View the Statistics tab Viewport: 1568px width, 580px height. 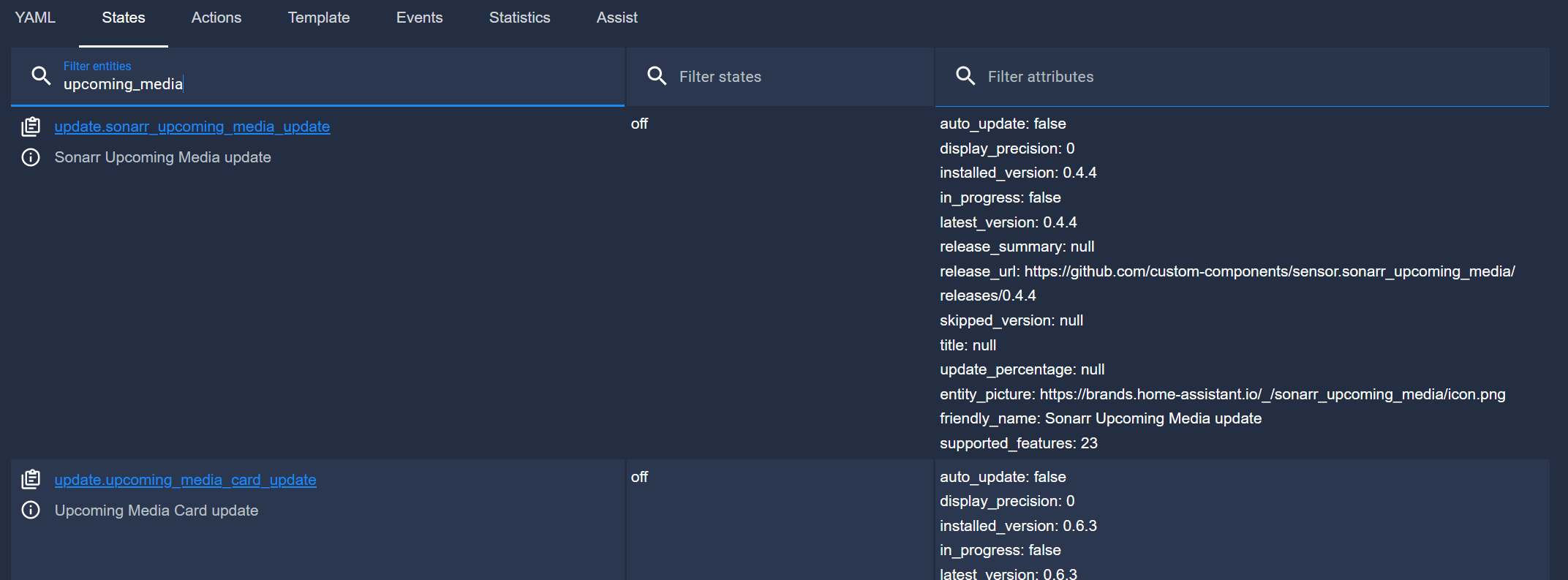tap(519, 18)
